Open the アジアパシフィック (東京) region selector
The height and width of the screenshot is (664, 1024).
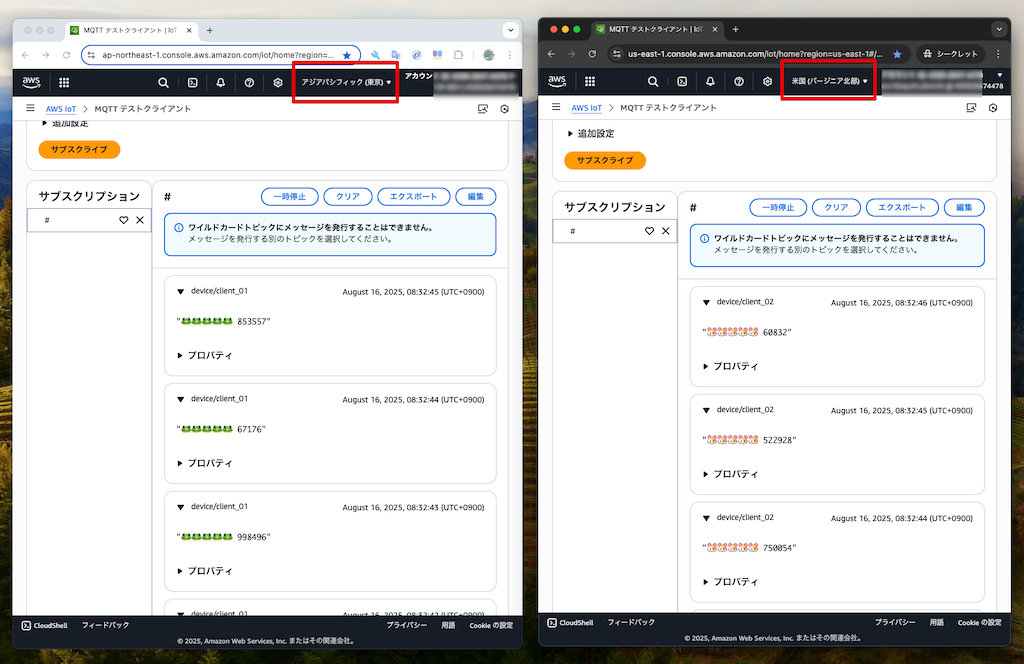pos(345,82)
